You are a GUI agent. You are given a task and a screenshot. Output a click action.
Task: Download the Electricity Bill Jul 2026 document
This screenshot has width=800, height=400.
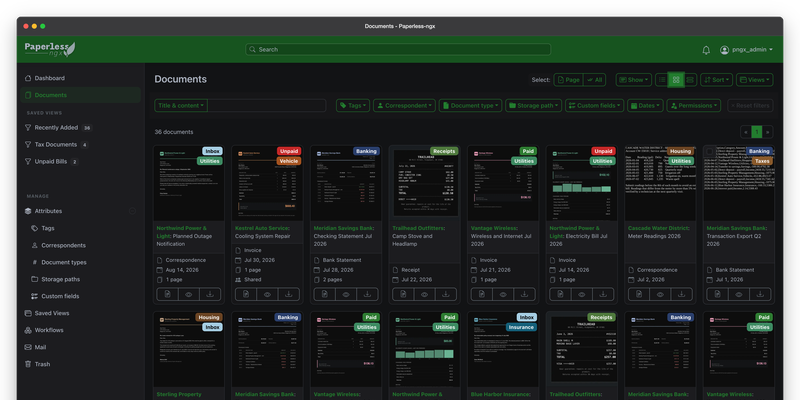tap(603, 294)
